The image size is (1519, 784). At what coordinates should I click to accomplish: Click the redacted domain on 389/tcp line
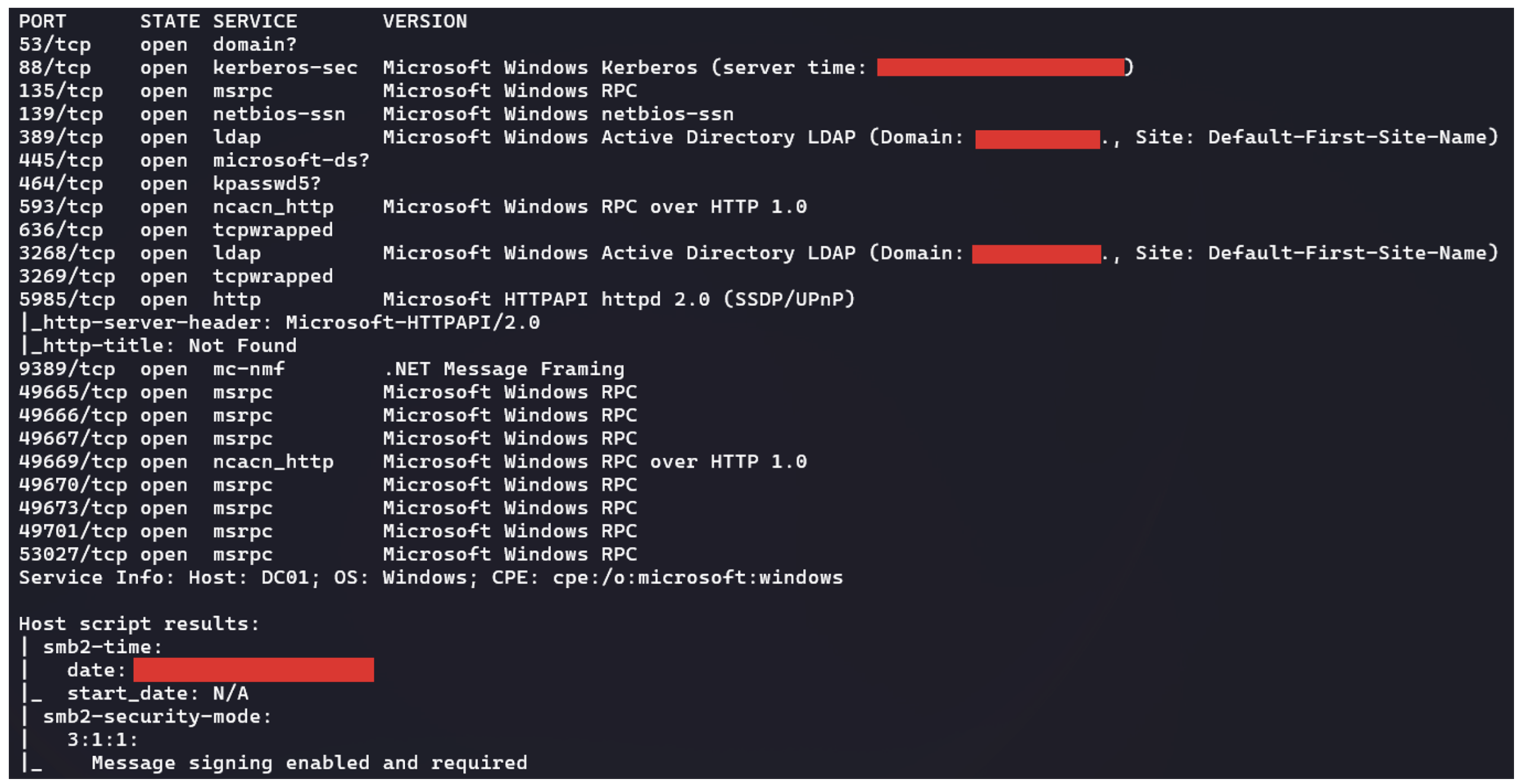point(1037,139)
